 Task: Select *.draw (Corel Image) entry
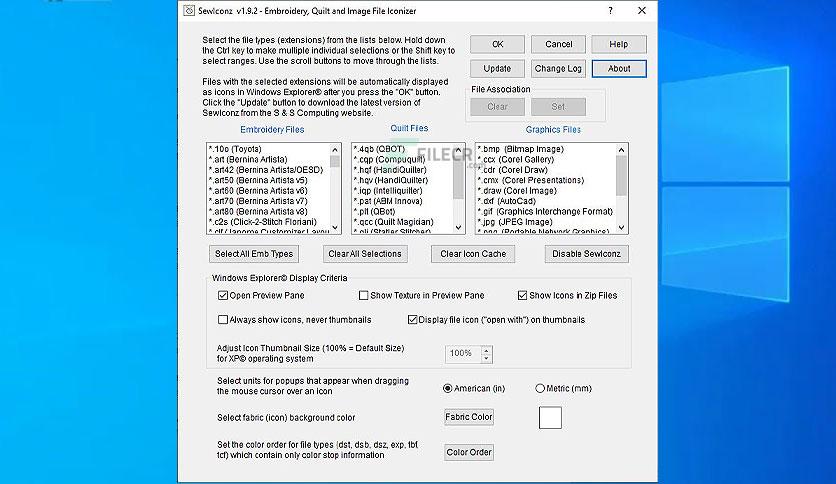click(x=545, y=191)
